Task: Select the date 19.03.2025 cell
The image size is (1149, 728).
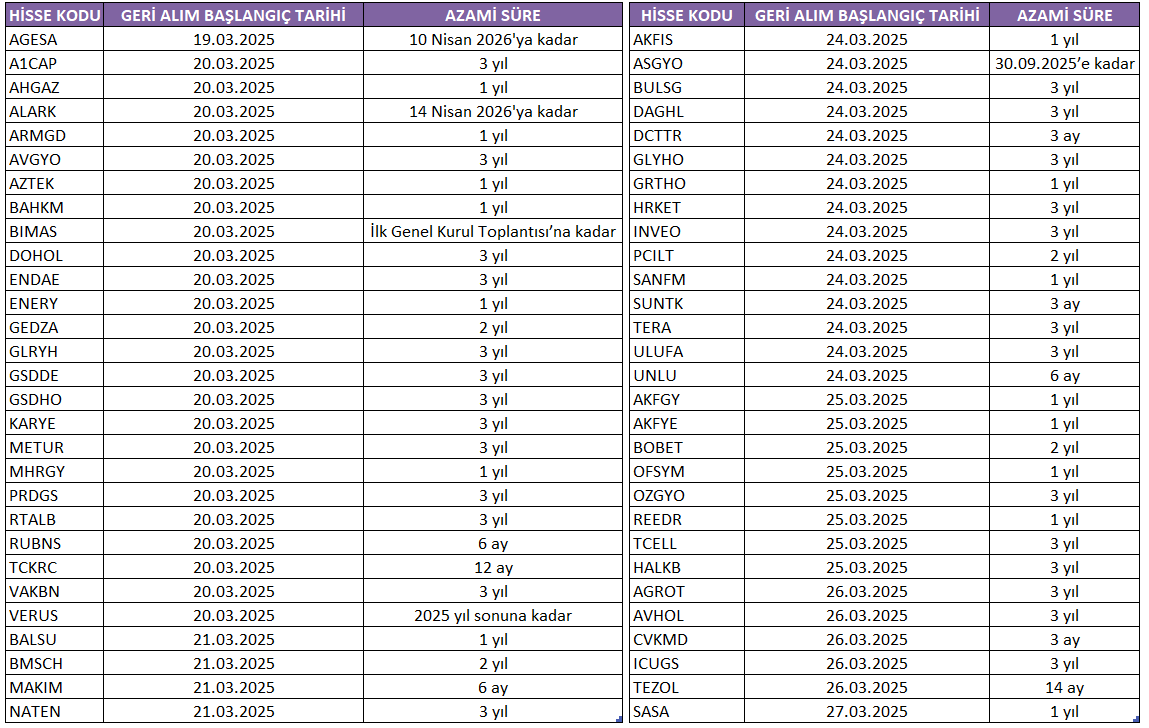Action: pos(234,40)
